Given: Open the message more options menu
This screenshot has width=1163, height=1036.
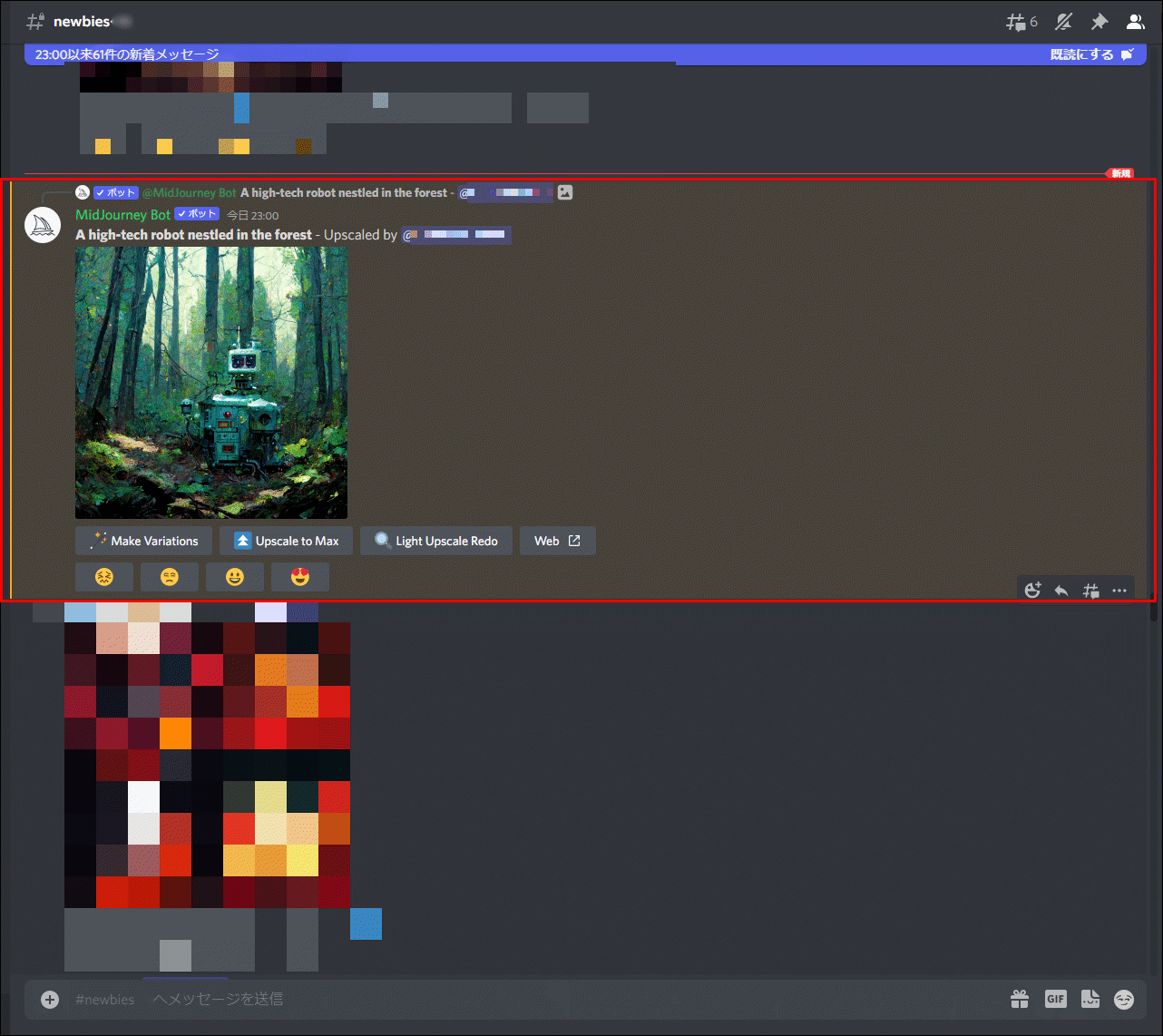Looking at the screenshot, I should (1119, 591).
